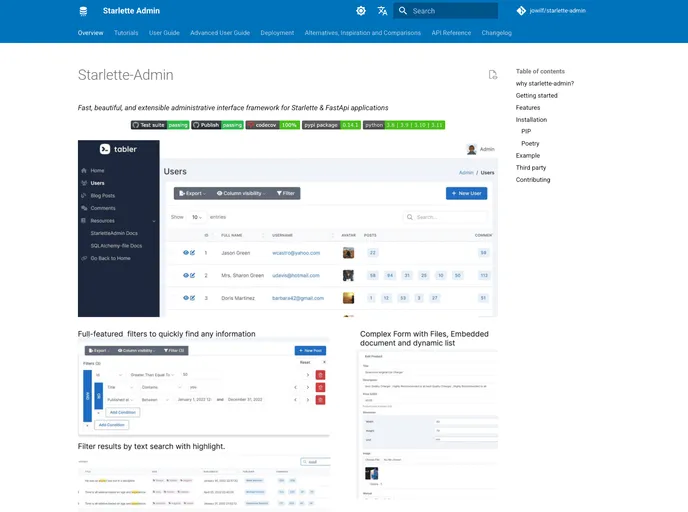
Task: Click the Filter button in Users toolbar
Action: [286, 193]
